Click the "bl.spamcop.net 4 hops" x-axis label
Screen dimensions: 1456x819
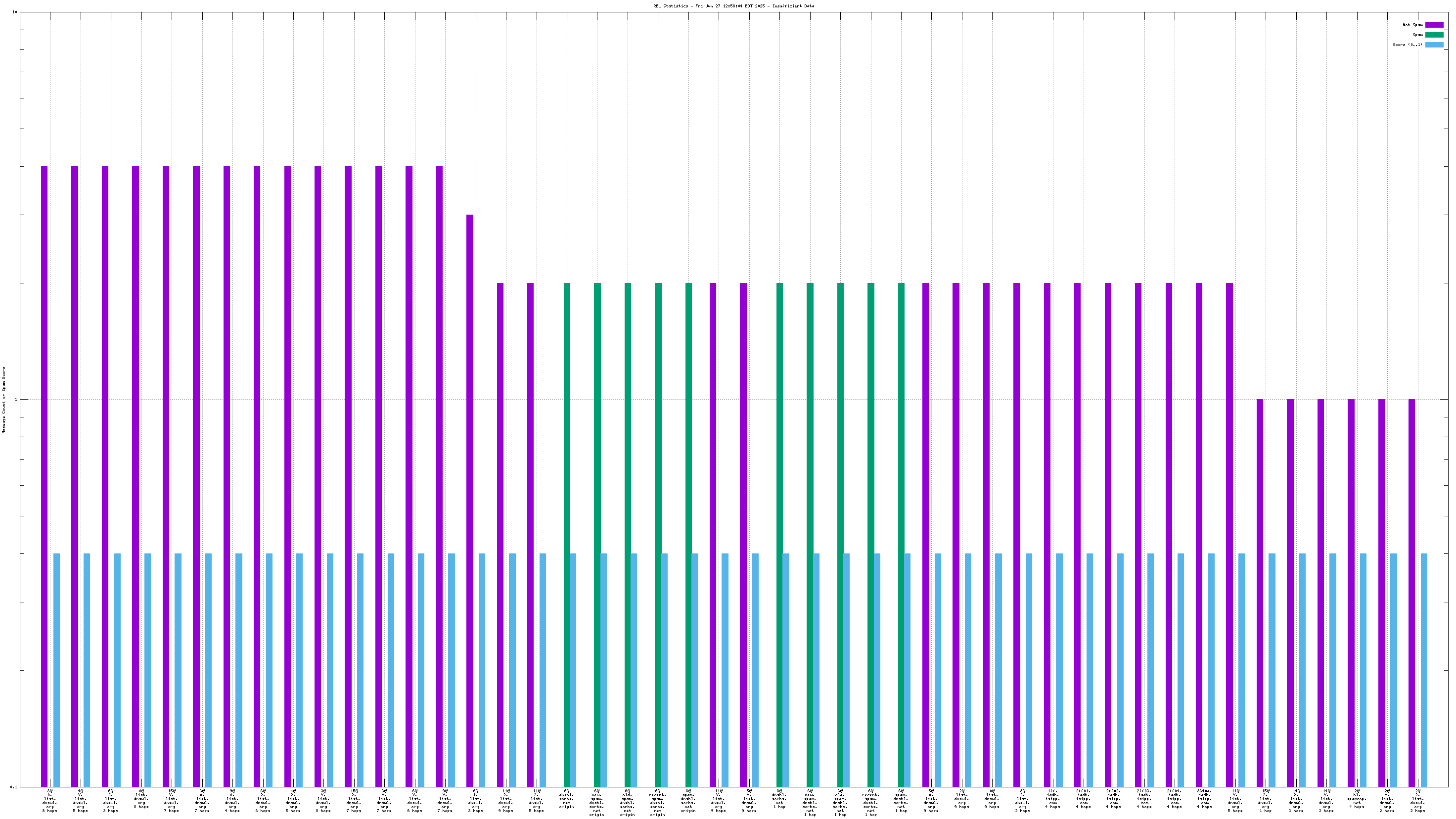1357,799
